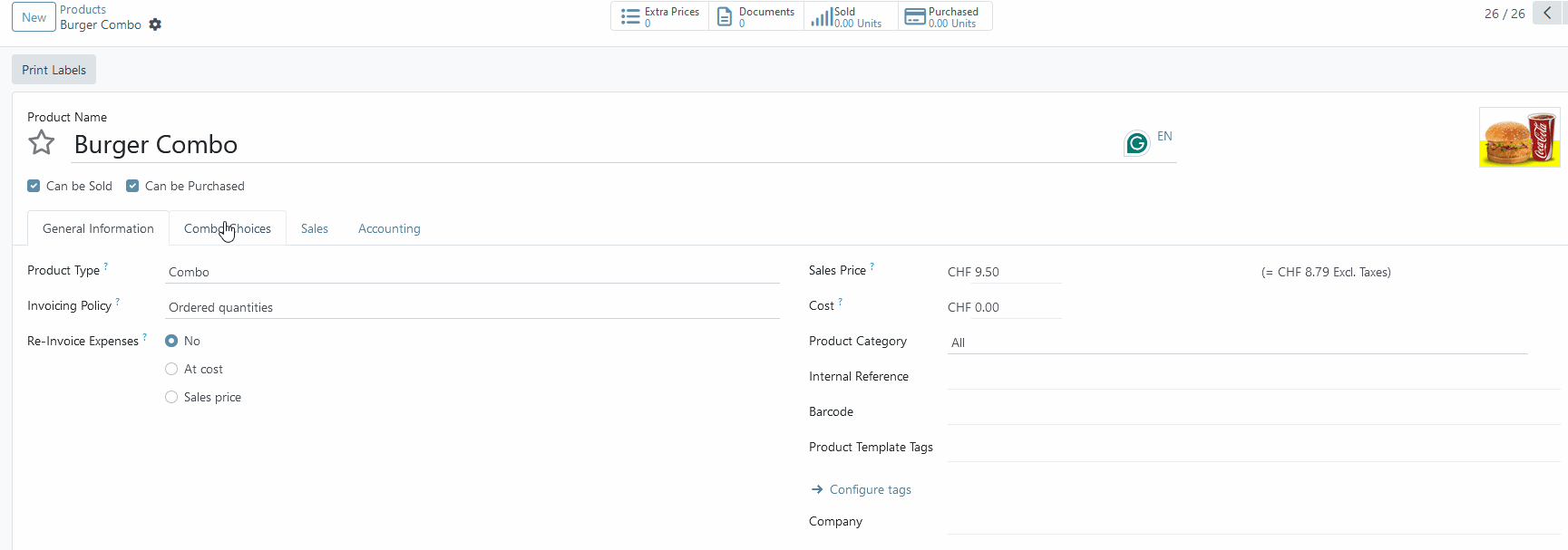Viewport: 1568px width, 550px height.
Task: Open Invoicing Policy dropdown
Action: 472,307
